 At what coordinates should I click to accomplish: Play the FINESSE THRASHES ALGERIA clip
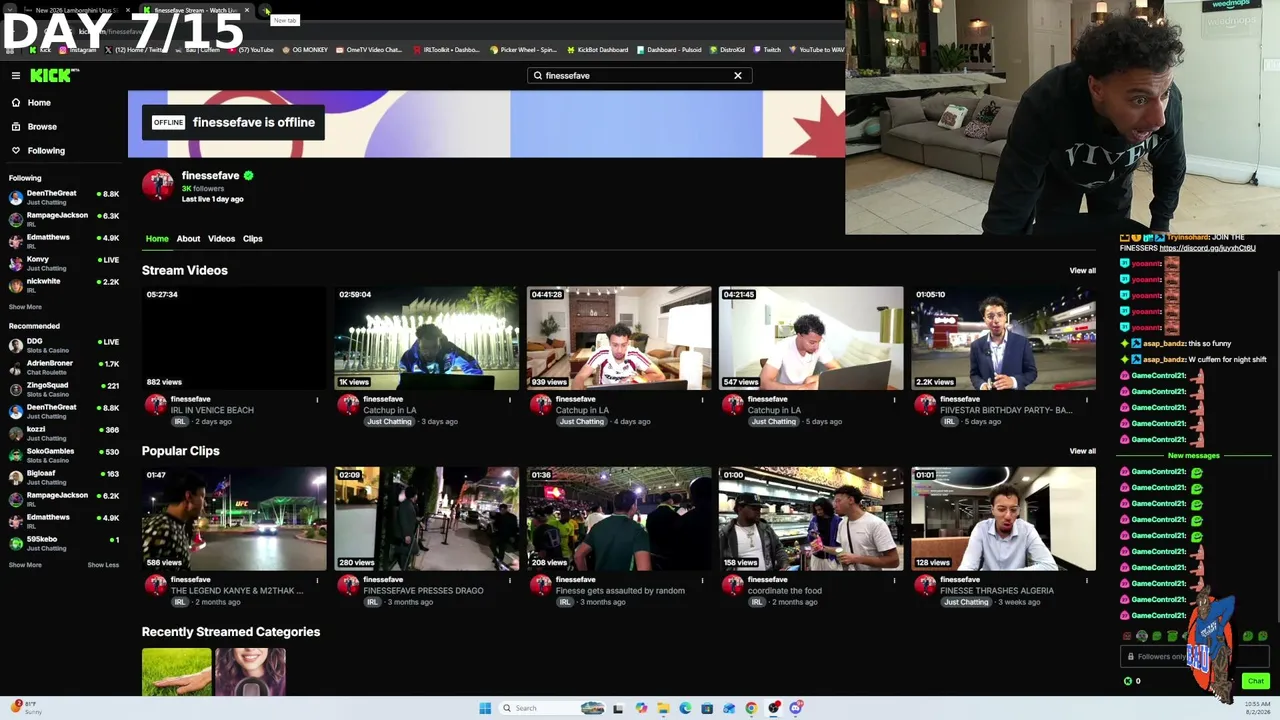click(1003, 519)
